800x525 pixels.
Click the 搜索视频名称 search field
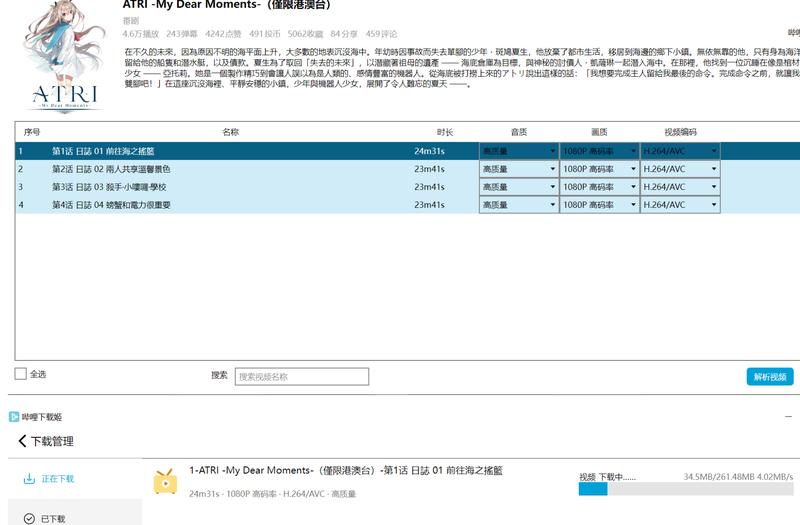point(302,377)
